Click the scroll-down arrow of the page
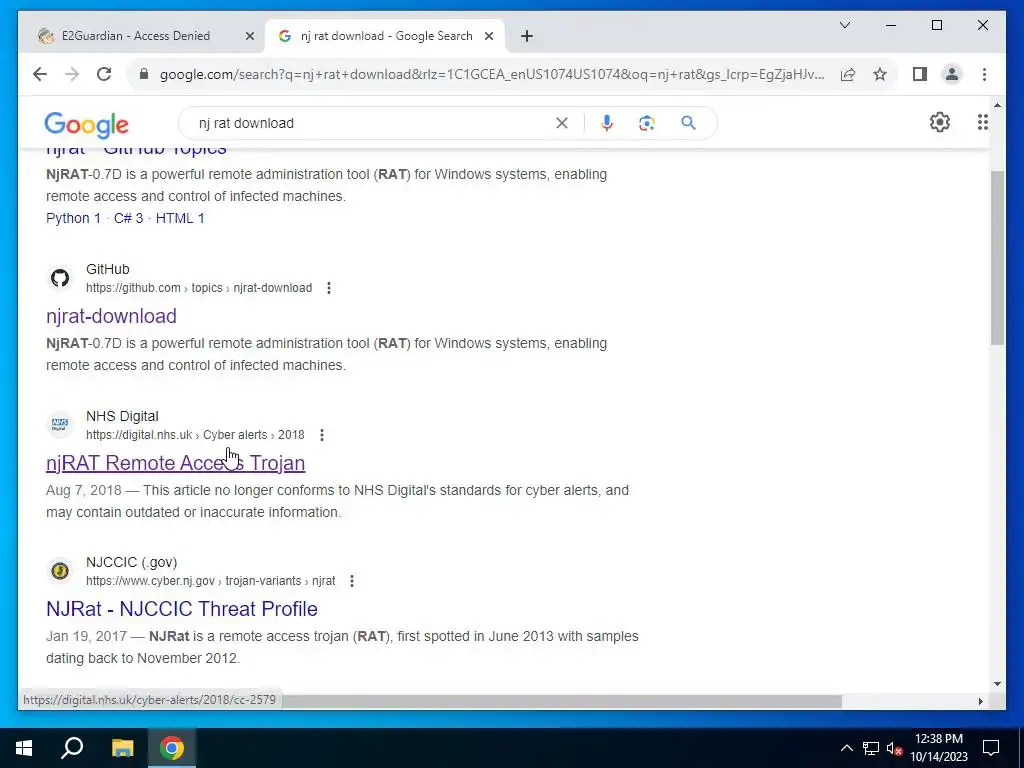 (x=997, y=684)
